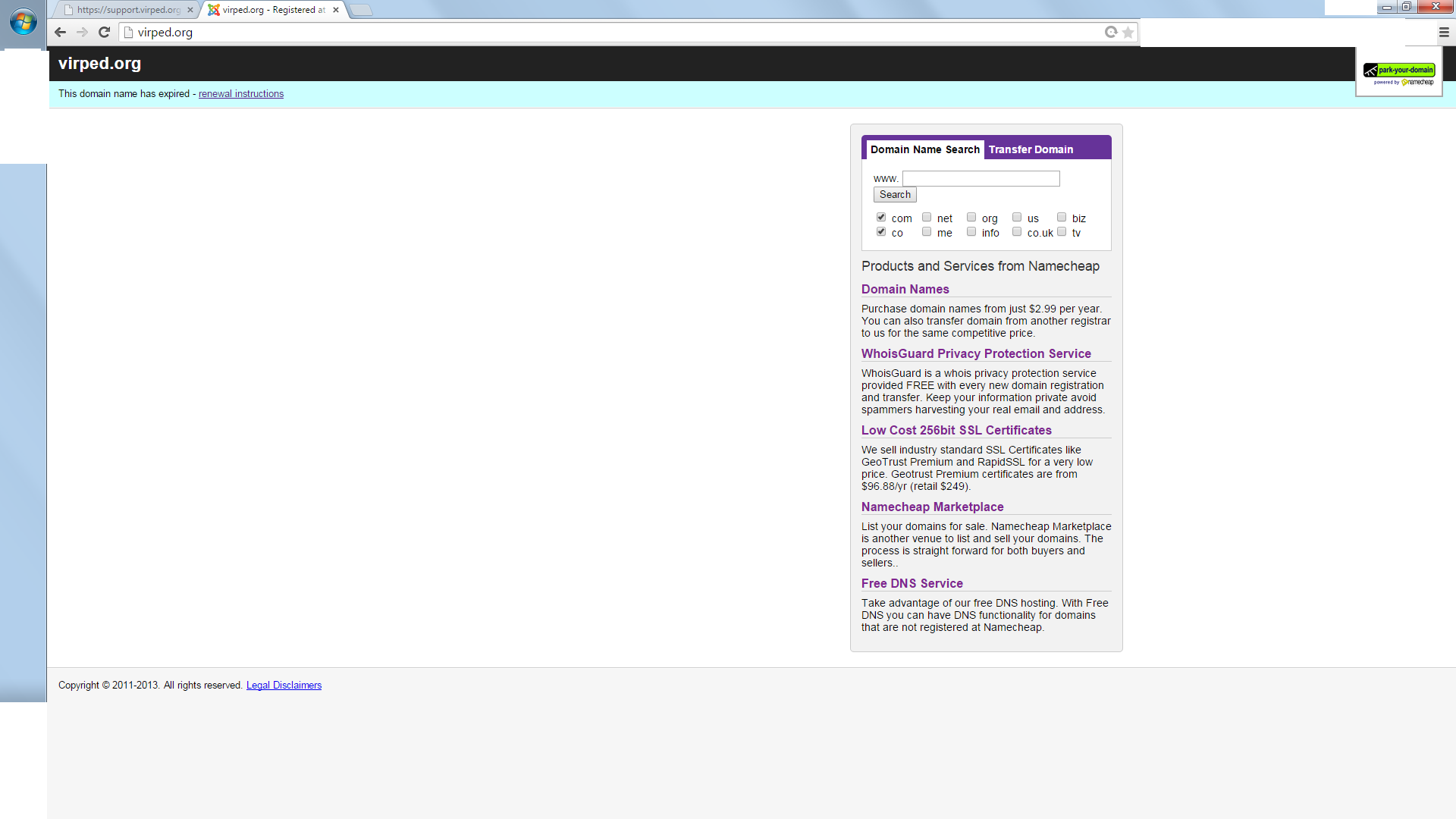Open the Namecheap Marketplace link
The image size is (1456, 819).
[x=932, y=507]
